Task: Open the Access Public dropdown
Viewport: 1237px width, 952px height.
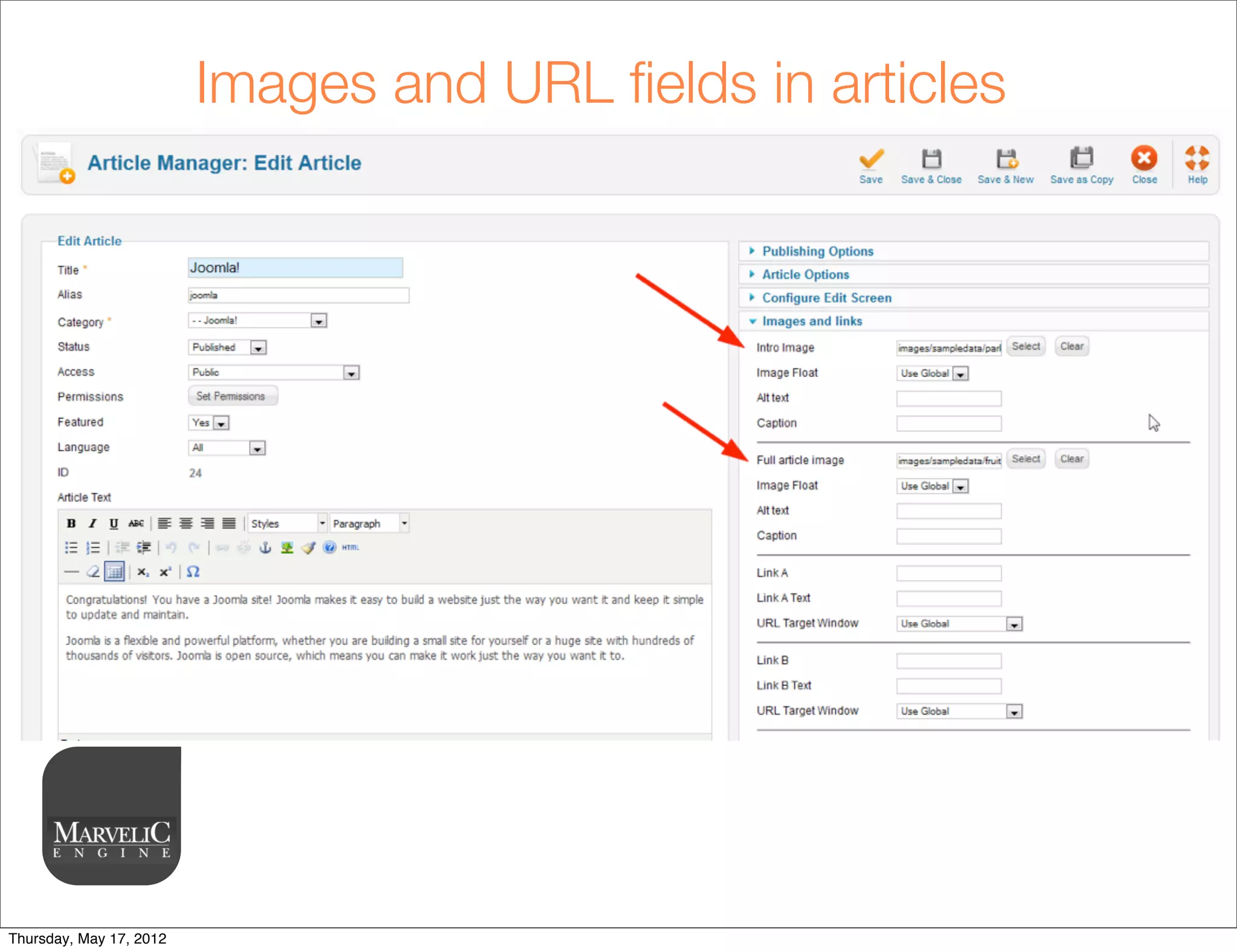Action: pos(274,372)
